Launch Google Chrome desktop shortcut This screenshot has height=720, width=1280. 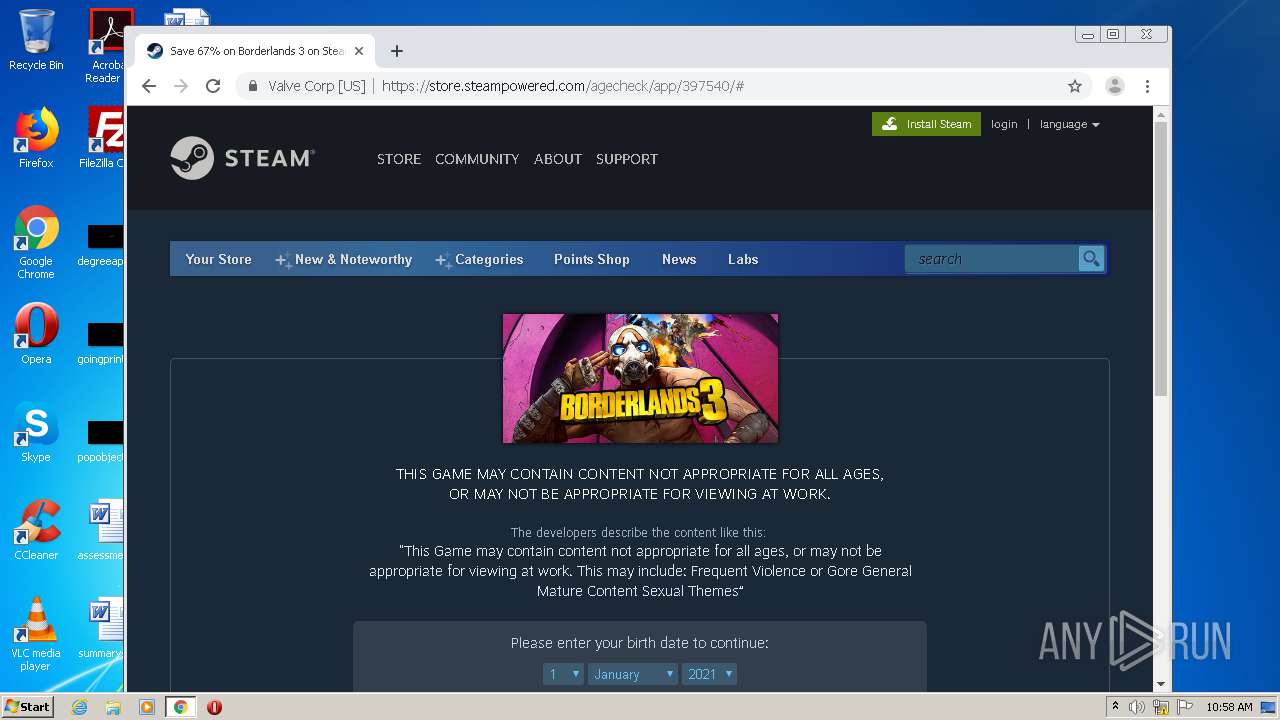click(x=36, y=242)
